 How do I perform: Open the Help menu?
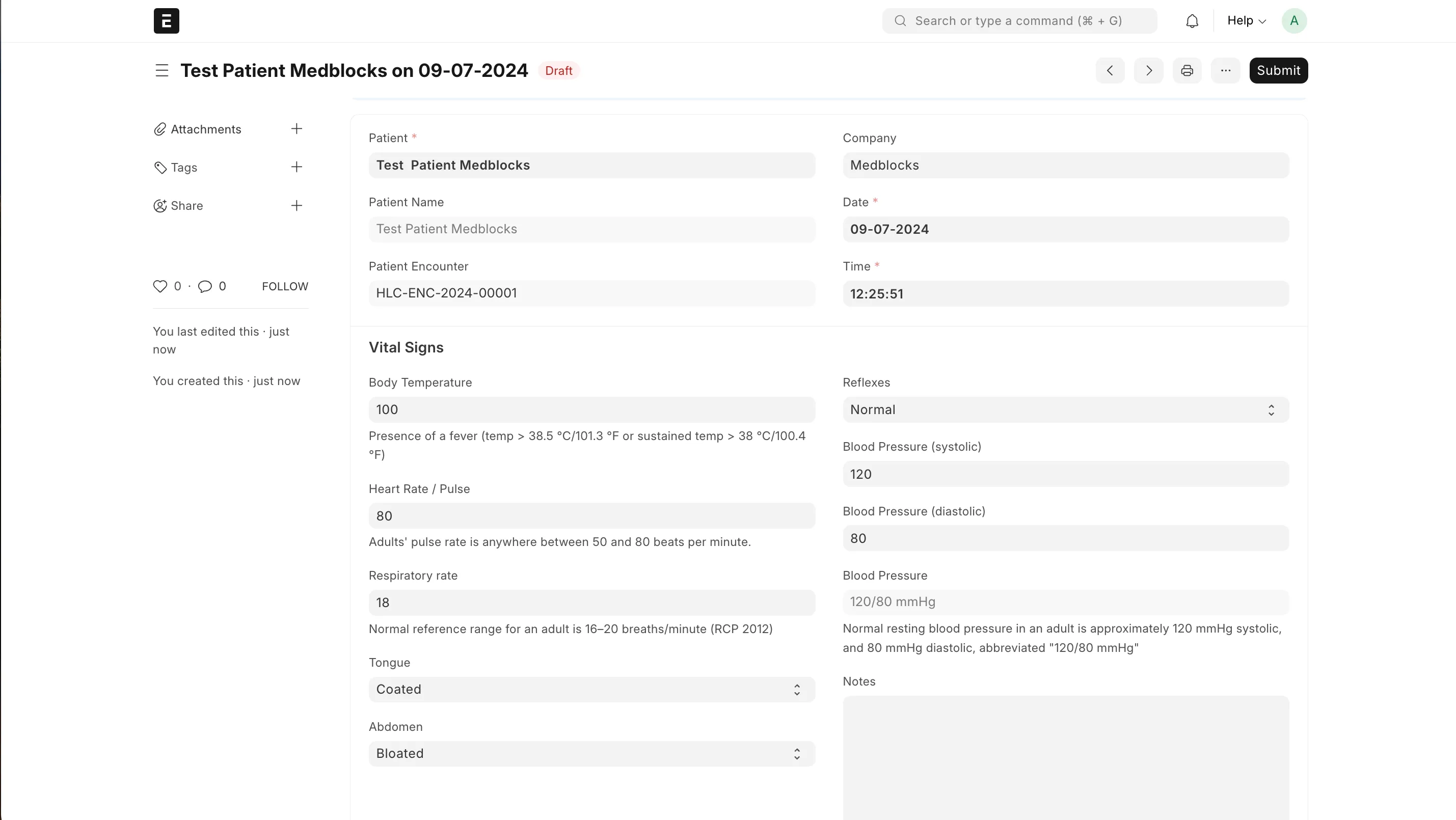1246,21
